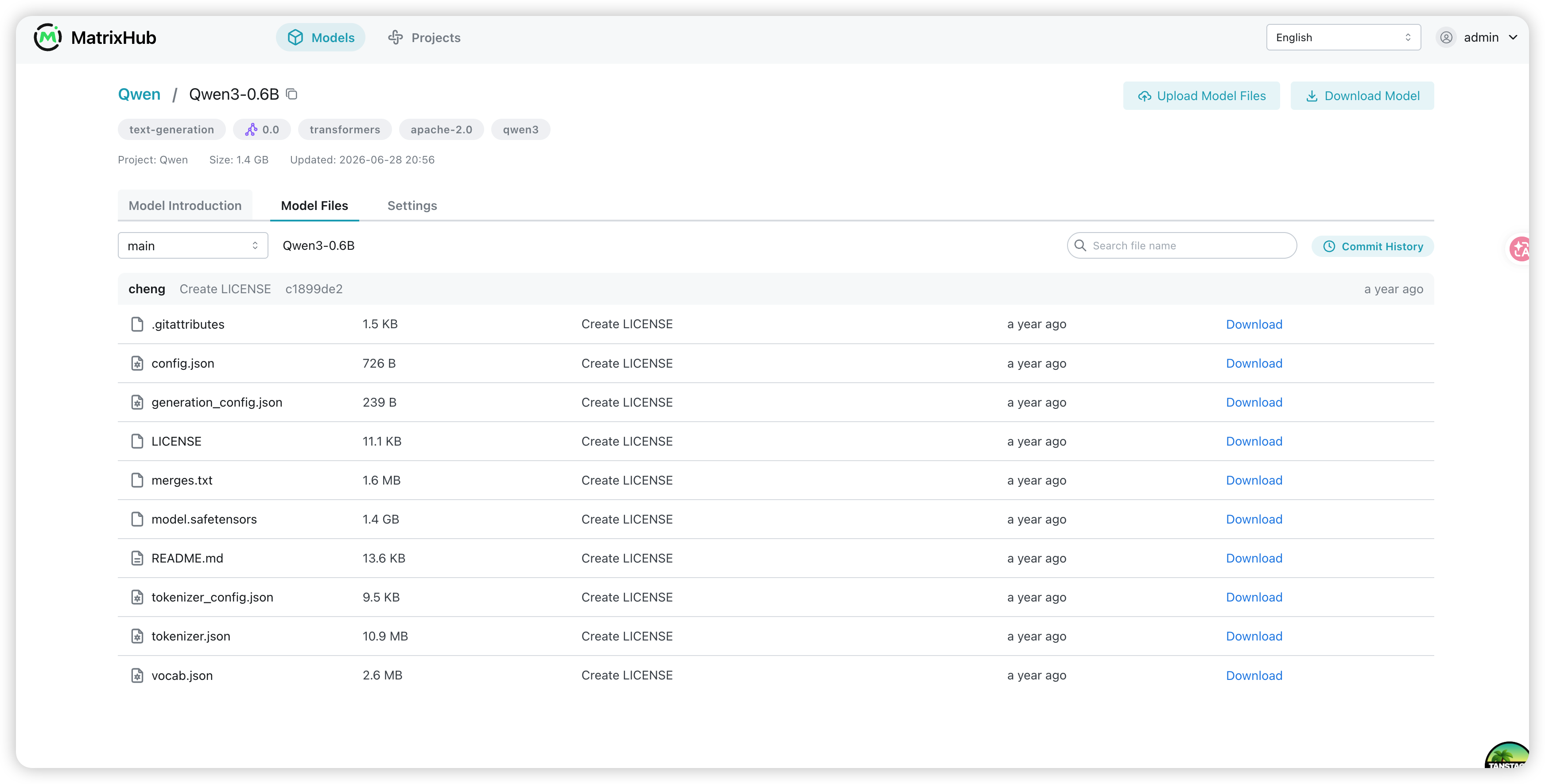Viewport: 1545px width, 784px height.
Task: Click the model.safetensors file icon
Action: [x=137, y=519]
